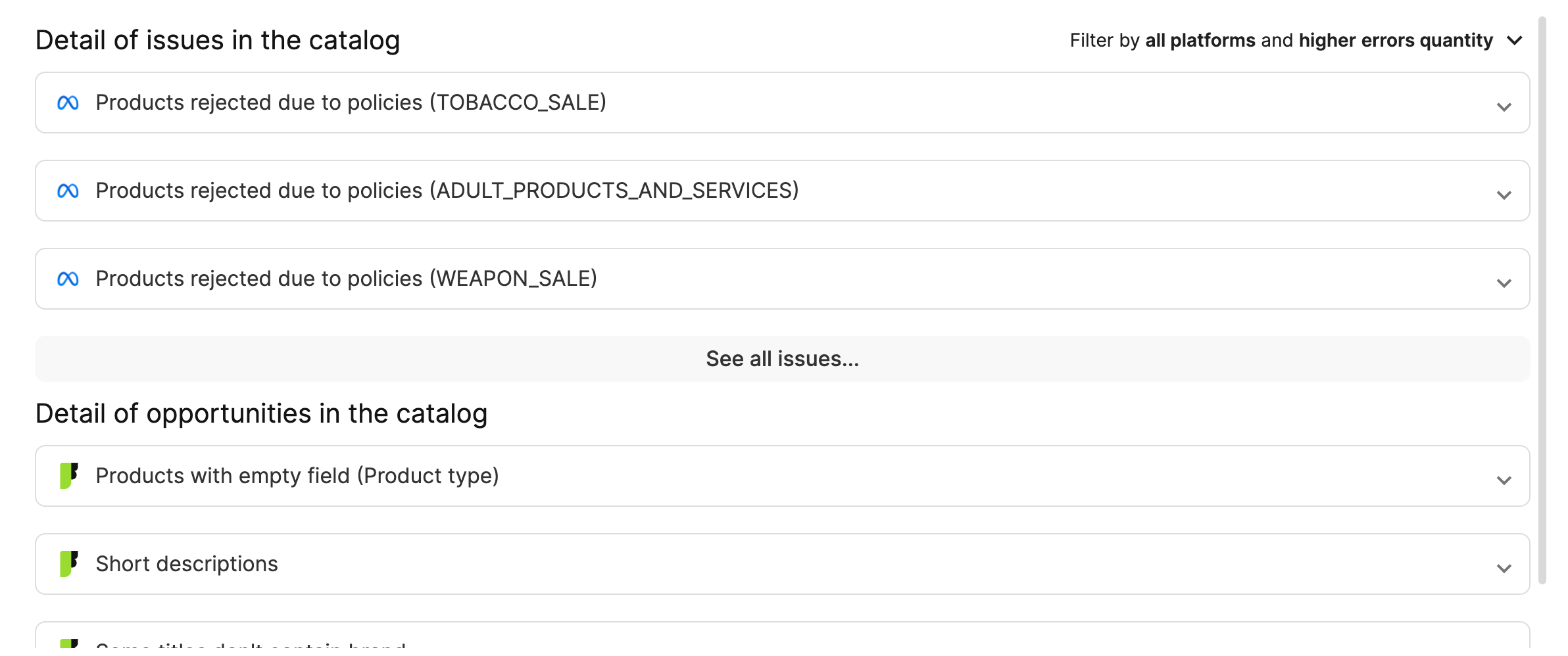Click the vertical scrollbar on right

[x=1542, y=300]
